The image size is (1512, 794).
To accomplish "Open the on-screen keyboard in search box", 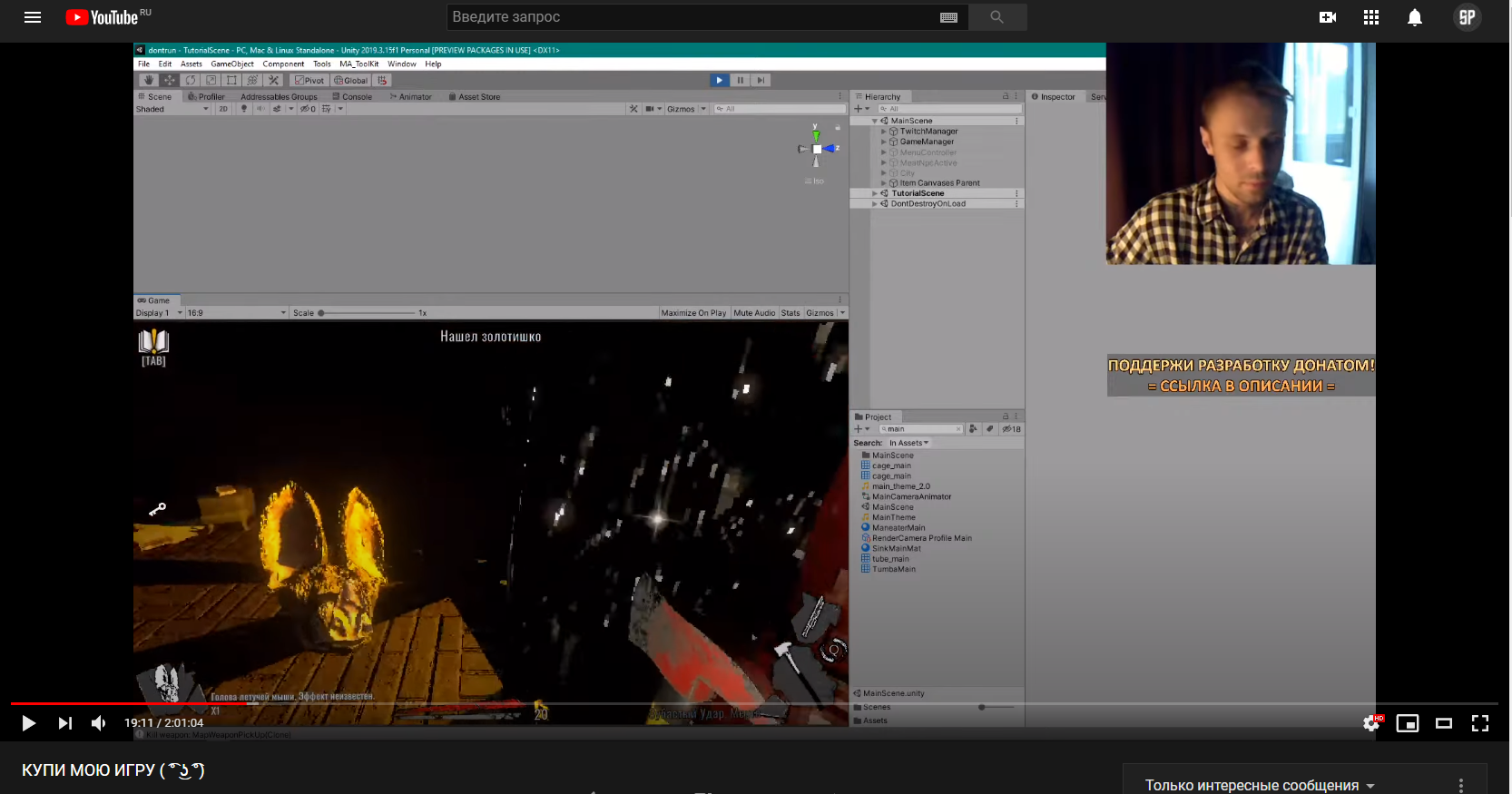I will (x=948, y=17).
